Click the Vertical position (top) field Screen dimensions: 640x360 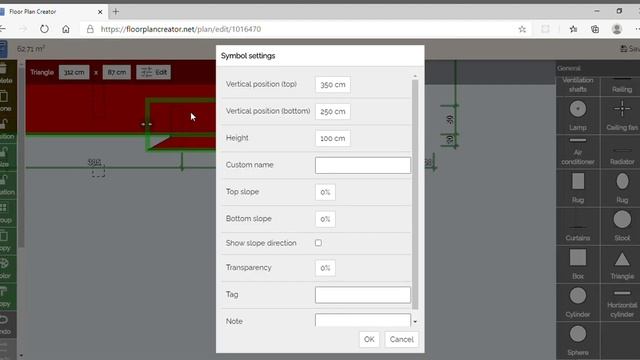[333, 84]
